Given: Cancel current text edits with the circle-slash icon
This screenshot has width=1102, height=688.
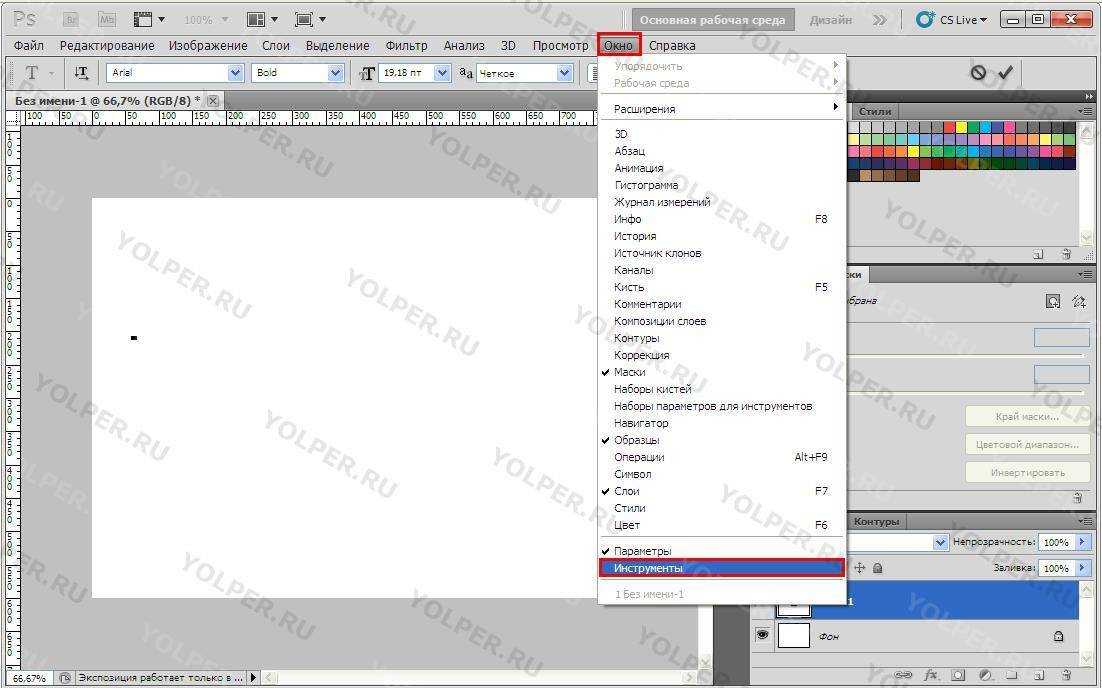Looking at the screenshot, I should 978,72.
